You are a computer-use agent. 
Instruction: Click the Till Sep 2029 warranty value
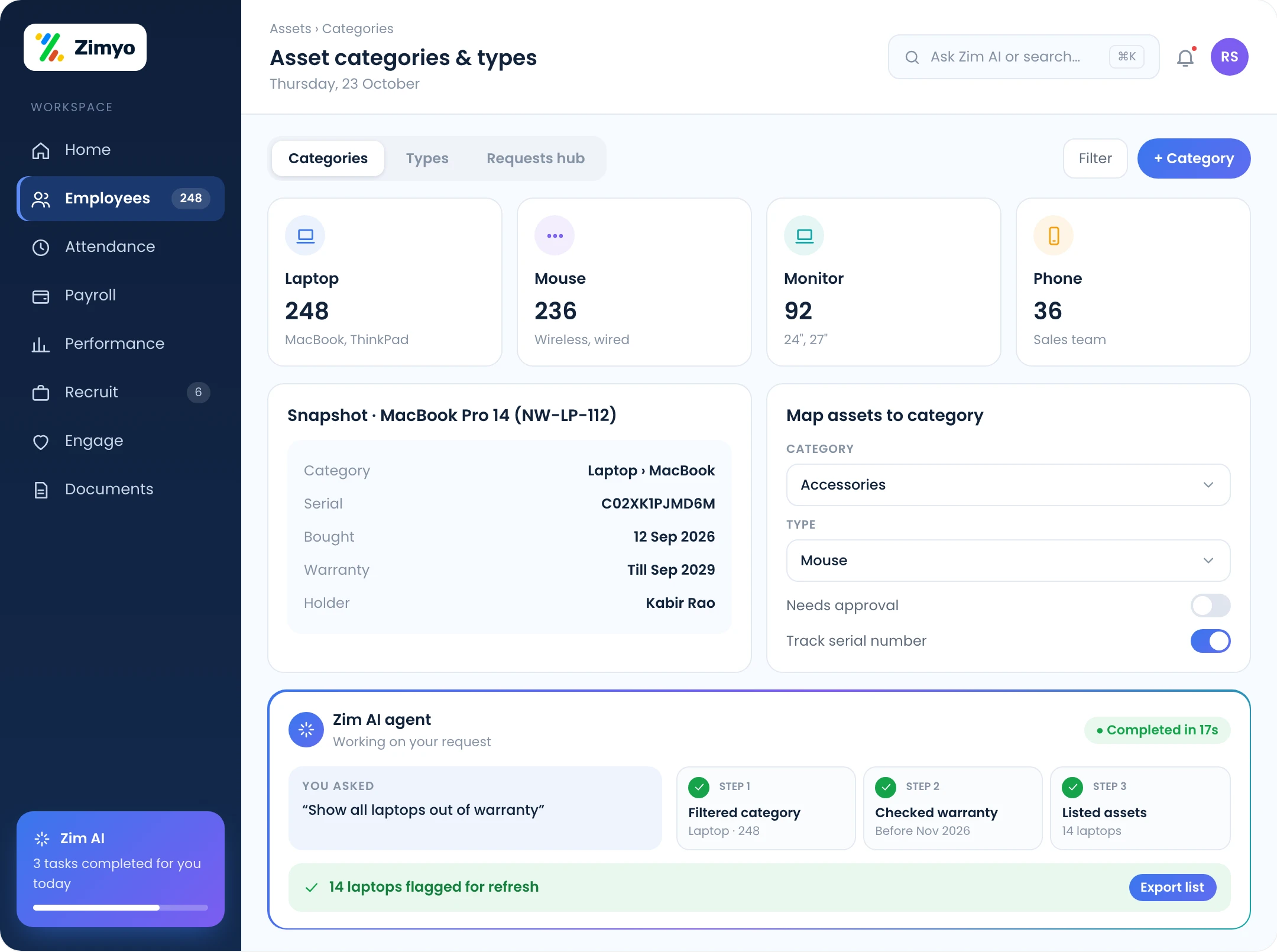671,570
